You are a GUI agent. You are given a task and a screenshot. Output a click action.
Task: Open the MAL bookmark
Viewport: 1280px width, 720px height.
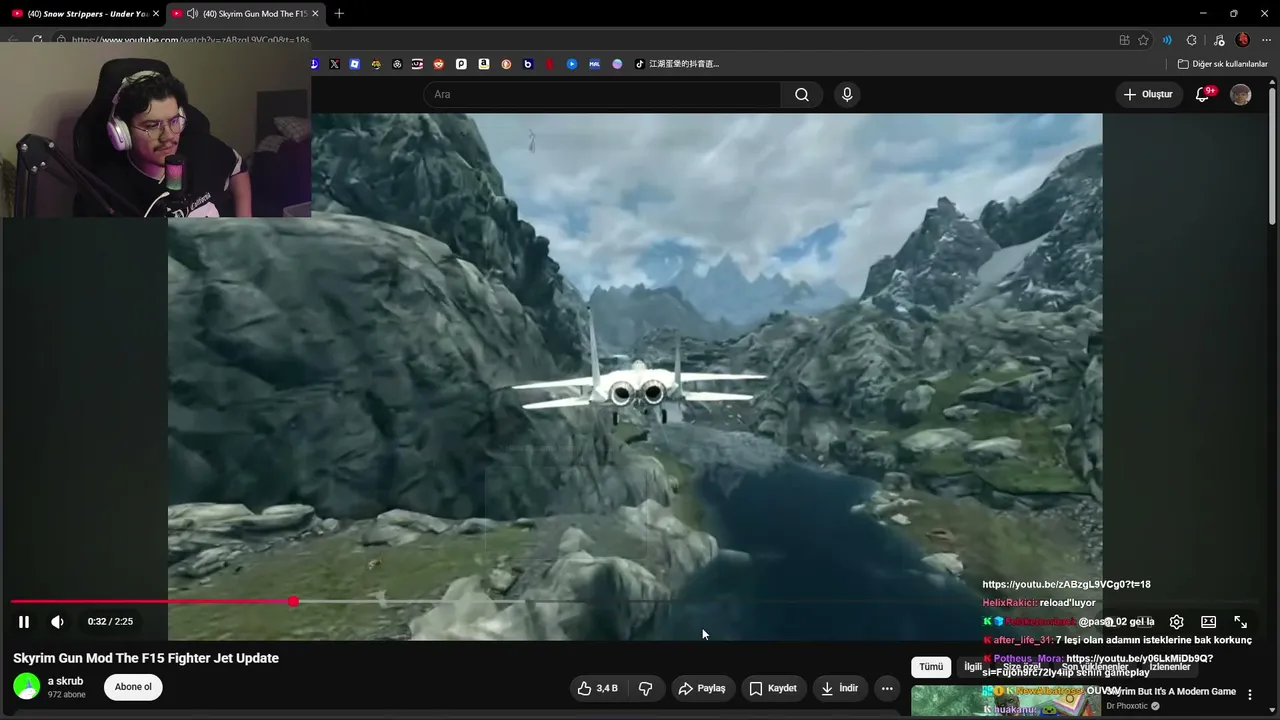click(x=595, y=64)
